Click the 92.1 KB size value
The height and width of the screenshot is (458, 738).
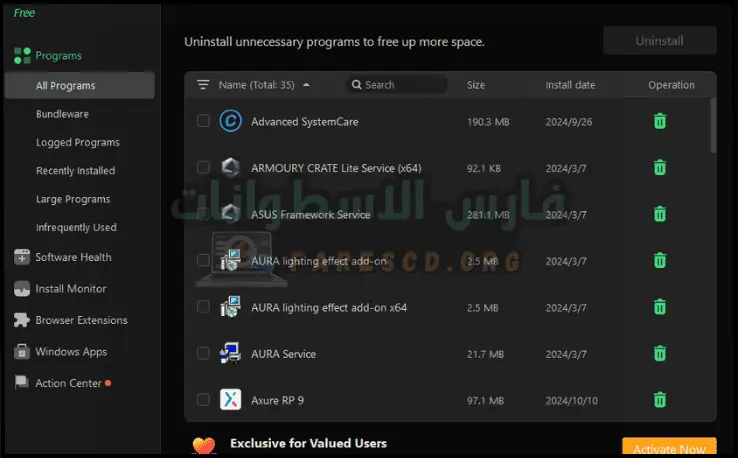[484, 168]
